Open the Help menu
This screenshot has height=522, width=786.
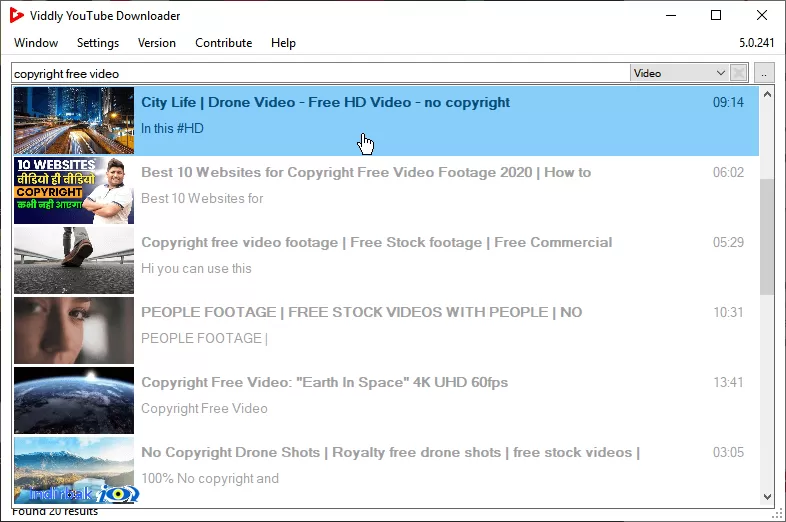pyautogui.click(x=283, y=43)
